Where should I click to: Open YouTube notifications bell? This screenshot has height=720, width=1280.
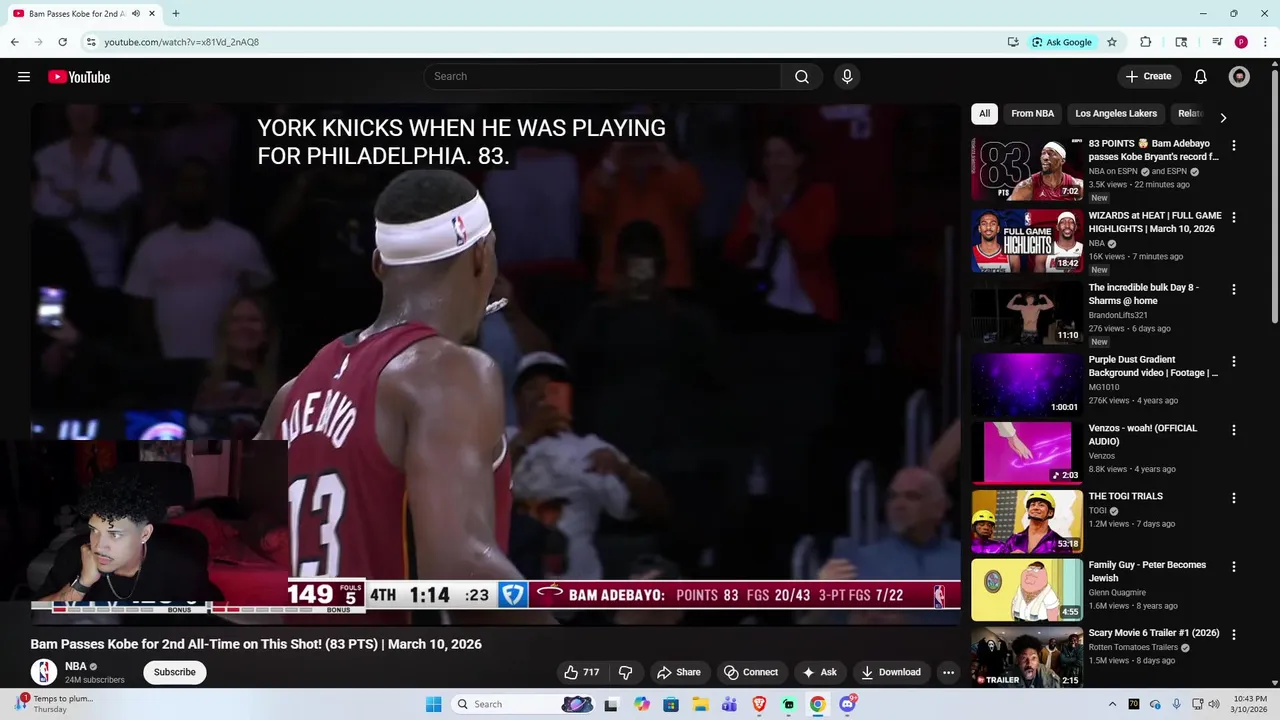(x=1200, y=77)
